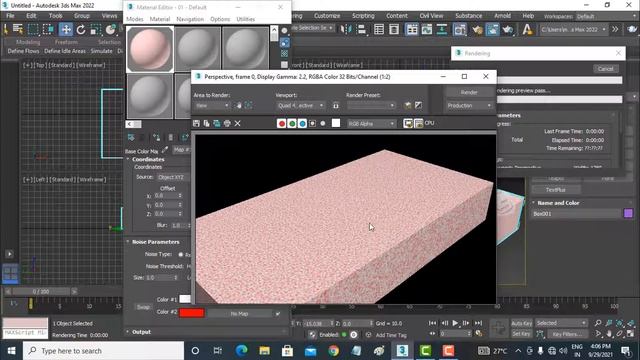Open Utilities menu in Material Editor
The width and height of the screenshot is (640, 360).
coord(245,19)
